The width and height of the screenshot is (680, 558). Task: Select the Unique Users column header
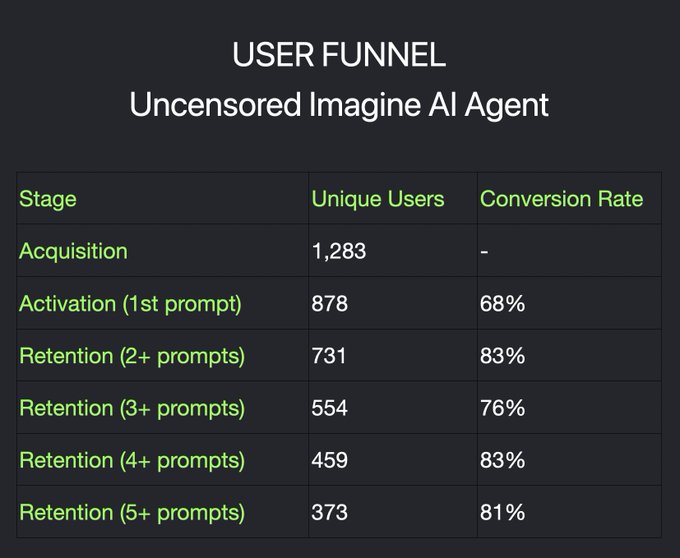pos(378,199)
